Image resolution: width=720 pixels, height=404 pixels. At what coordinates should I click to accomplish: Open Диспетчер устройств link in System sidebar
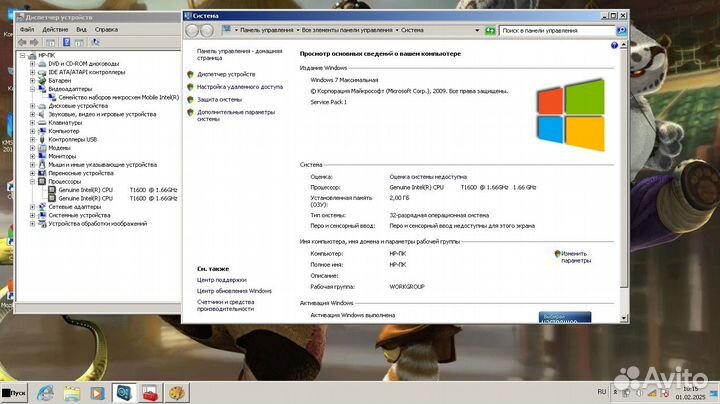pyautogui.click(x=226, y=74)
